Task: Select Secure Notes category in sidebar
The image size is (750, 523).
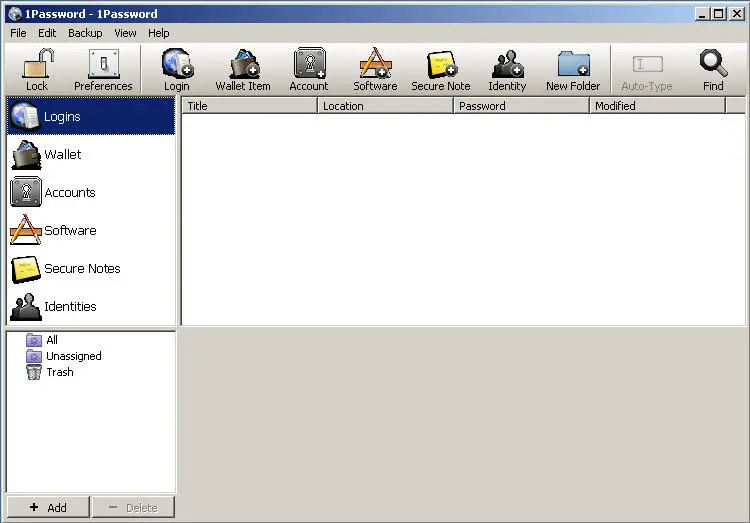Action: coord(91,268)
